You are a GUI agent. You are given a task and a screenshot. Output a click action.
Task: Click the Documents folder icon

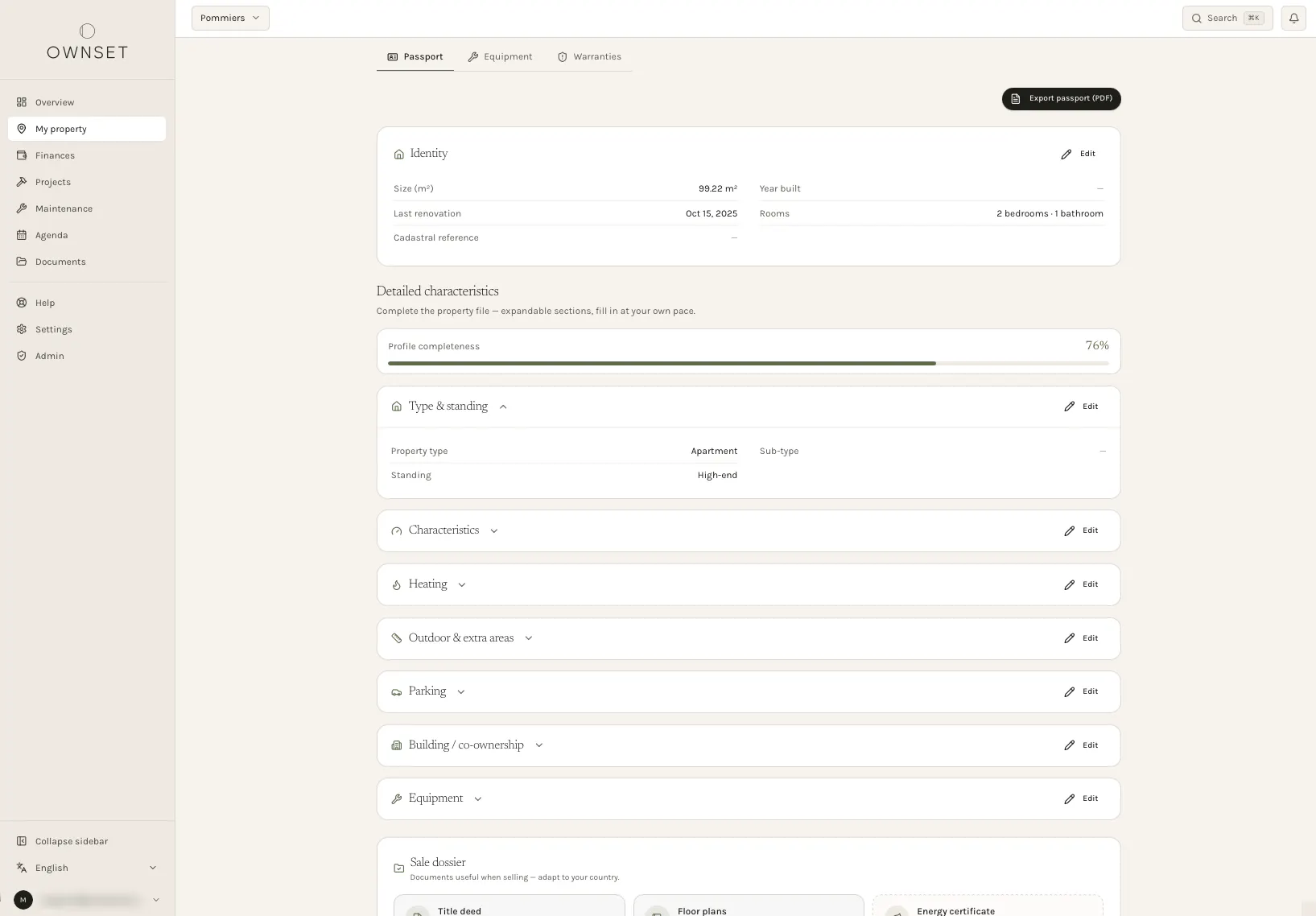(22, 262)
